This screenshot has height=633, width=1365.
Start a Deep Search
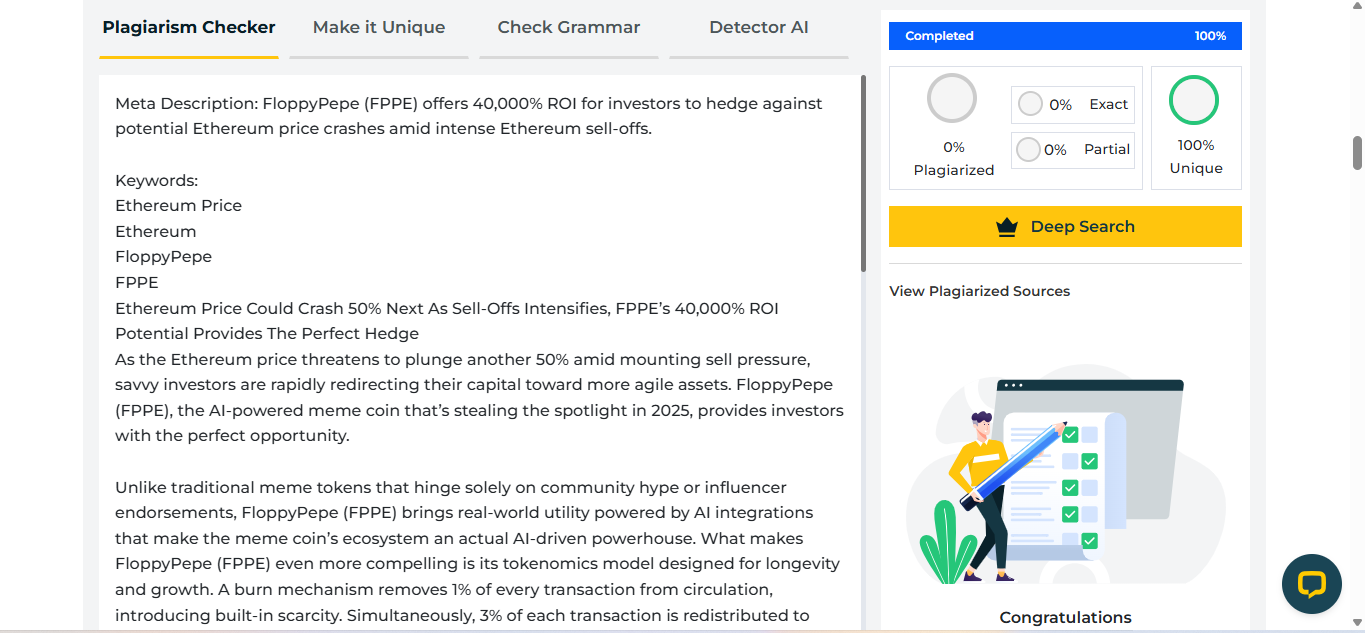[x=1065, y=227]
